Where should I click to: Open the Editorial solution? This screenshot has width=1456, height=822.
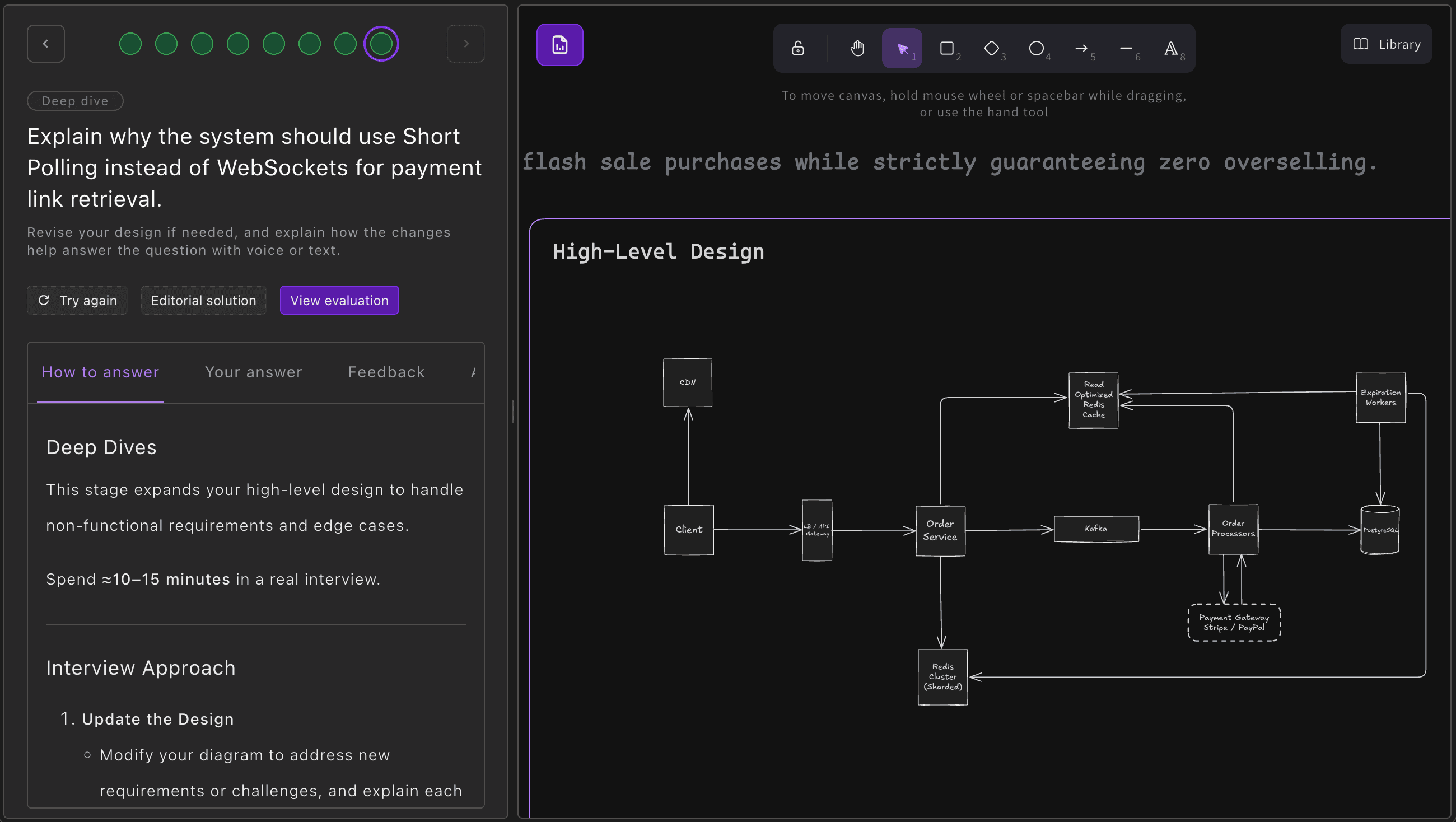(x=203, y=300)
